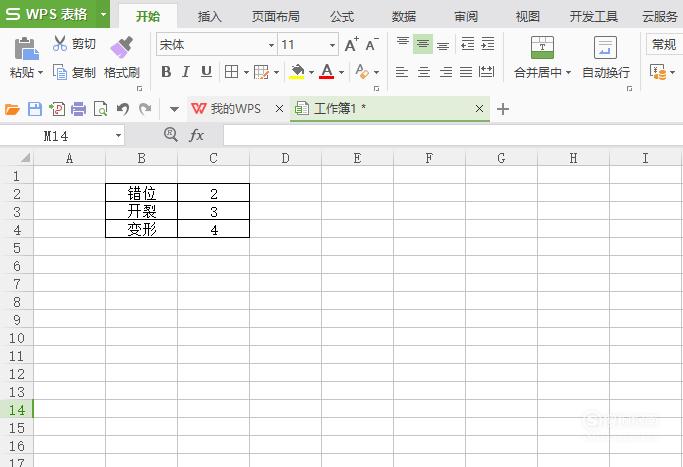The height and width of the screenshot is (467, 683).
Task: Select the Format Painter brush
Action: point(122,47)
